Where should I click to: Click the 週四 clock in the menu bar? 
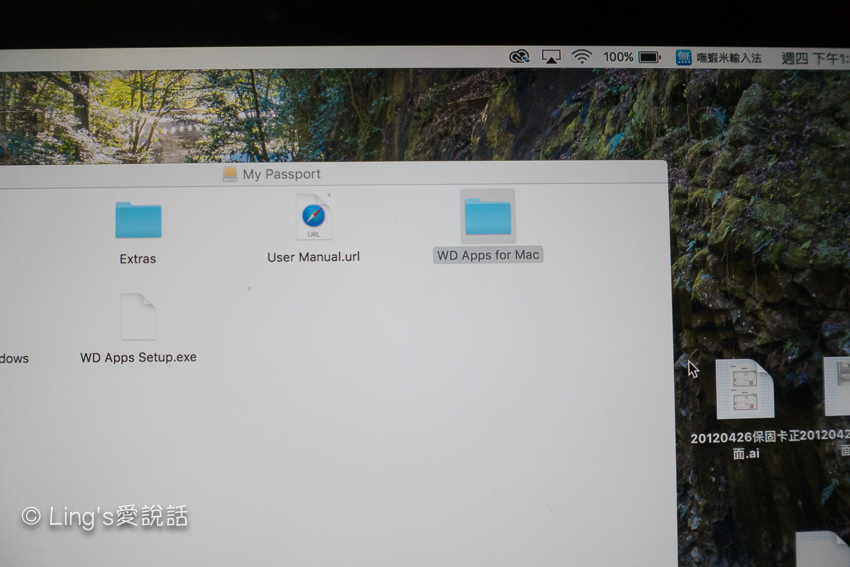tap(815, 58)
